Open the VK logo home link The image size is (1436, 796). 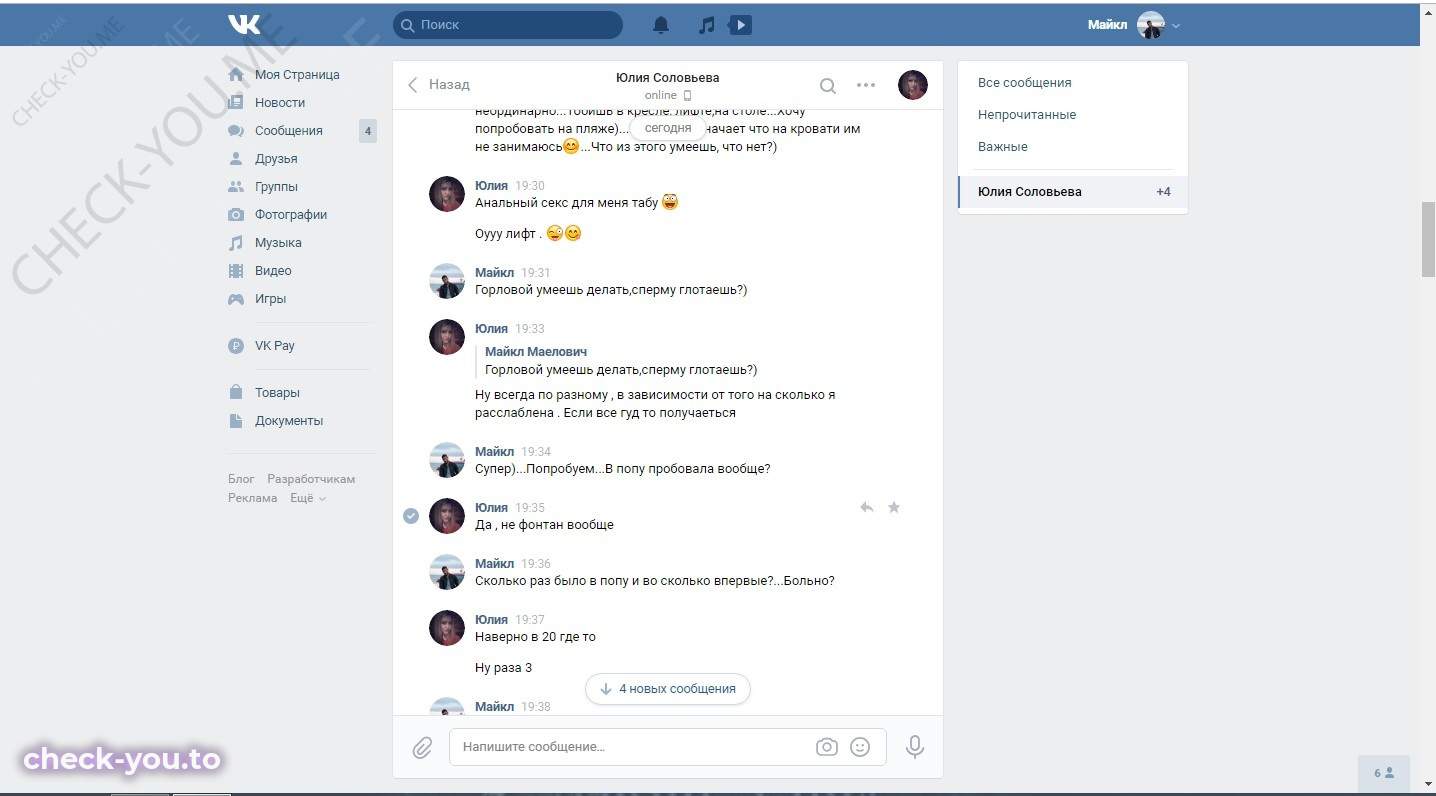(x=244, y=24)
